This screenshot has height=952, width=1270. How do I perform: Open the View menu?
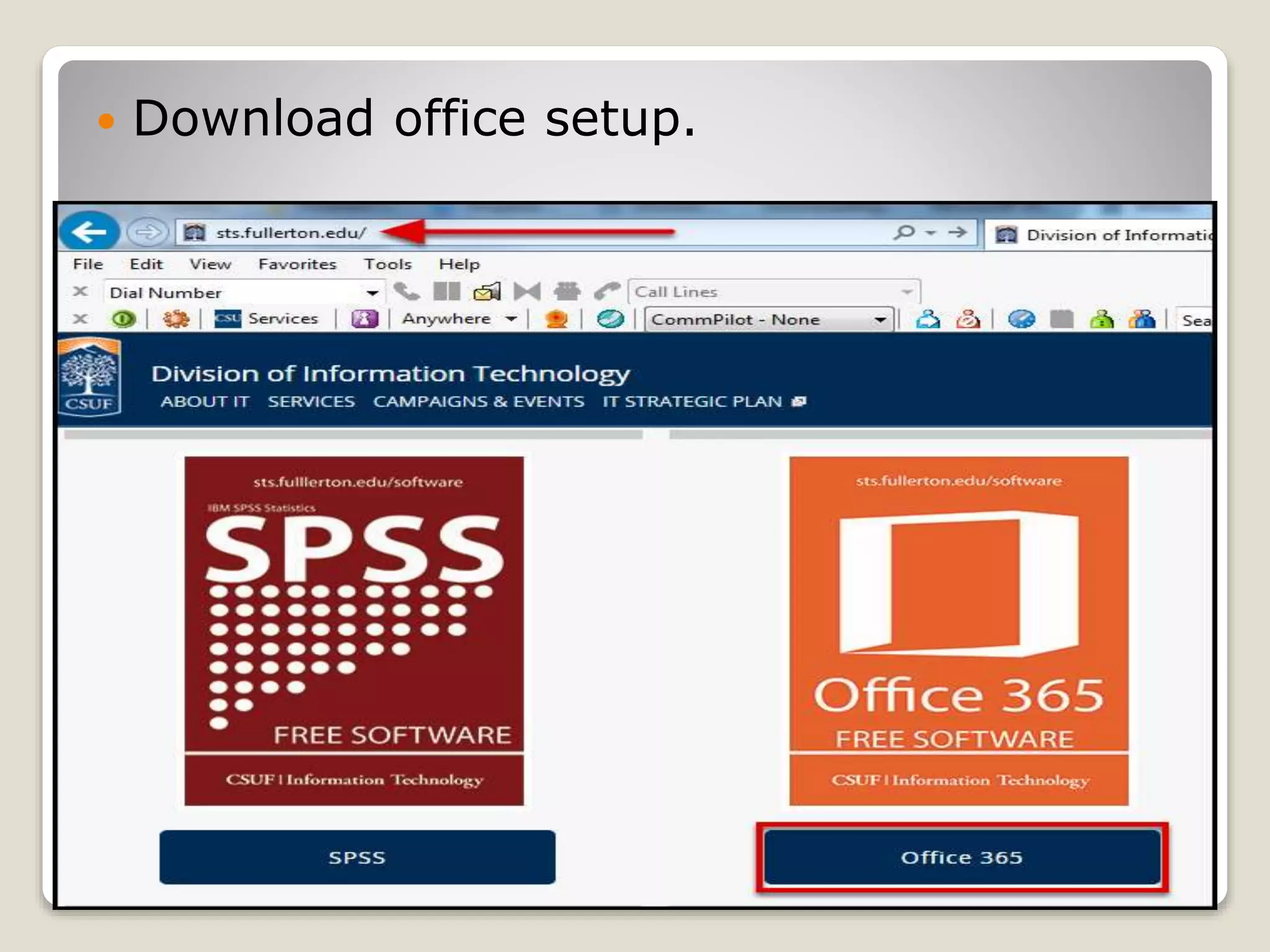pos(210,264)
